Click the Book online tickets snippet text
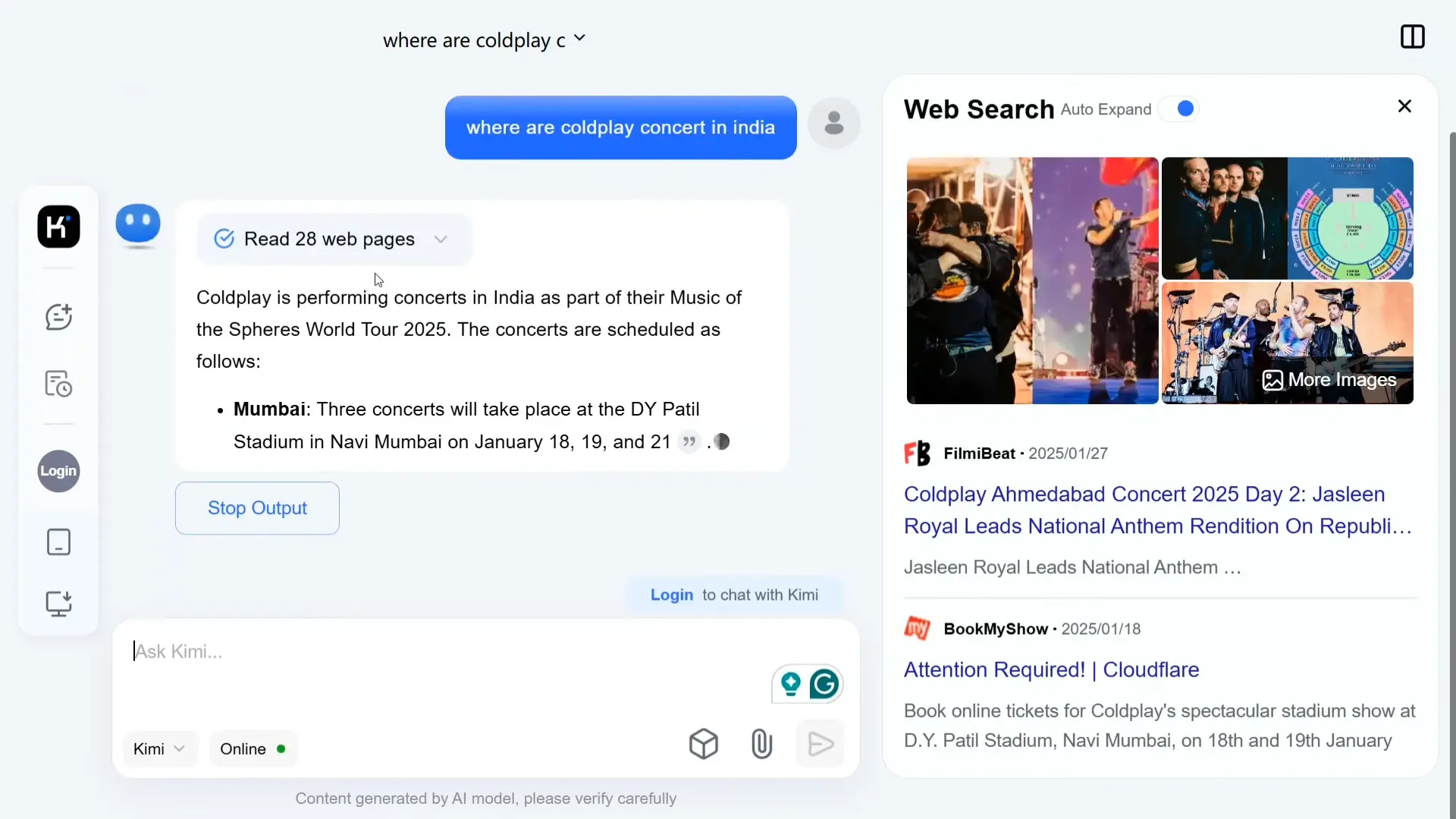This screenshot has height=819, width=1456. (x=1159, y=726)
